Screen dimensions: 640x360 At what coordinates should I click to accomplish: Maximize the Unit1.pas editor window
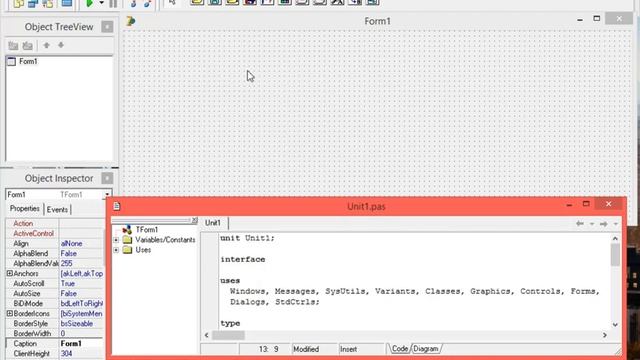(586, 204)
